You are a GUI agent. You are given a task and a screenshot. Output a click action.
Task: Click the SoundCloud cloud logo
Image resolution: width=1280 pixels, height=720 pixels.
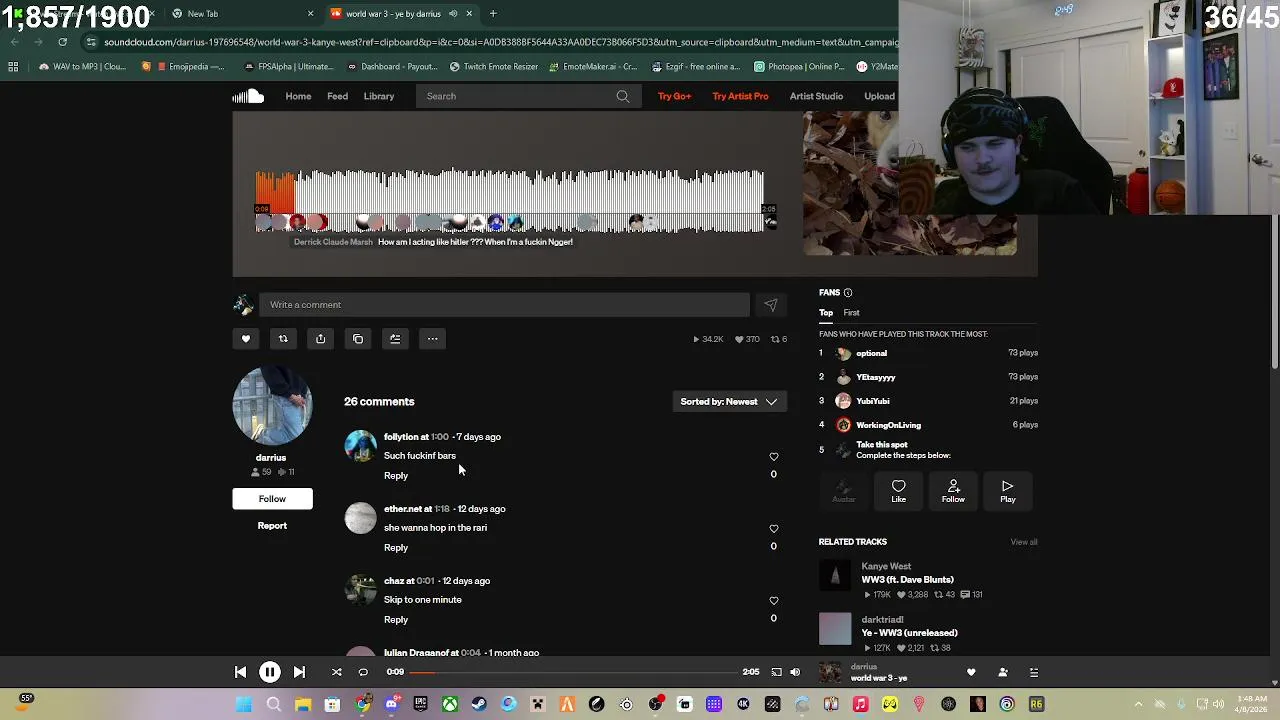(248, 96)
